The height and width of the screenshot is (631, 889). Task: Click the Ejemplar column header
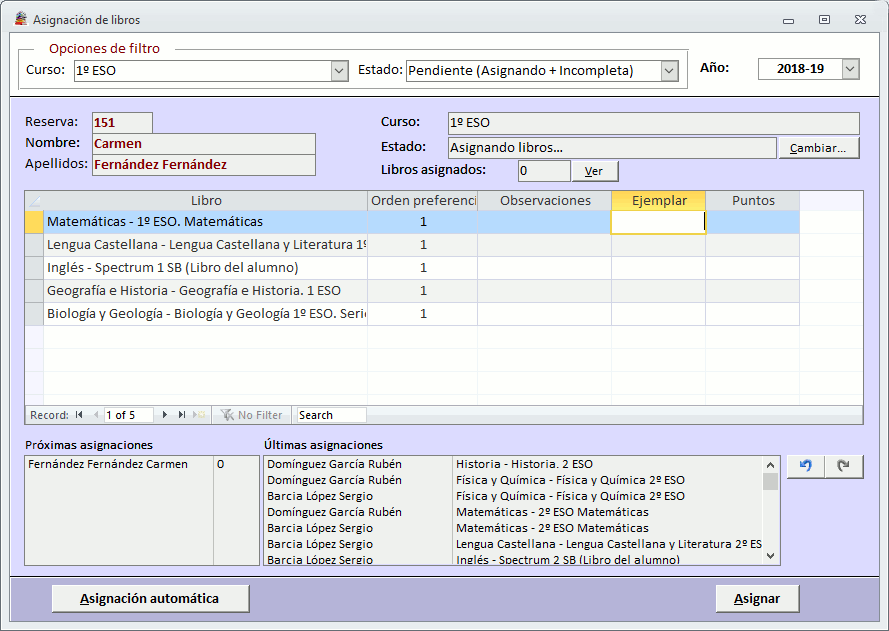[x=658, y=201]
